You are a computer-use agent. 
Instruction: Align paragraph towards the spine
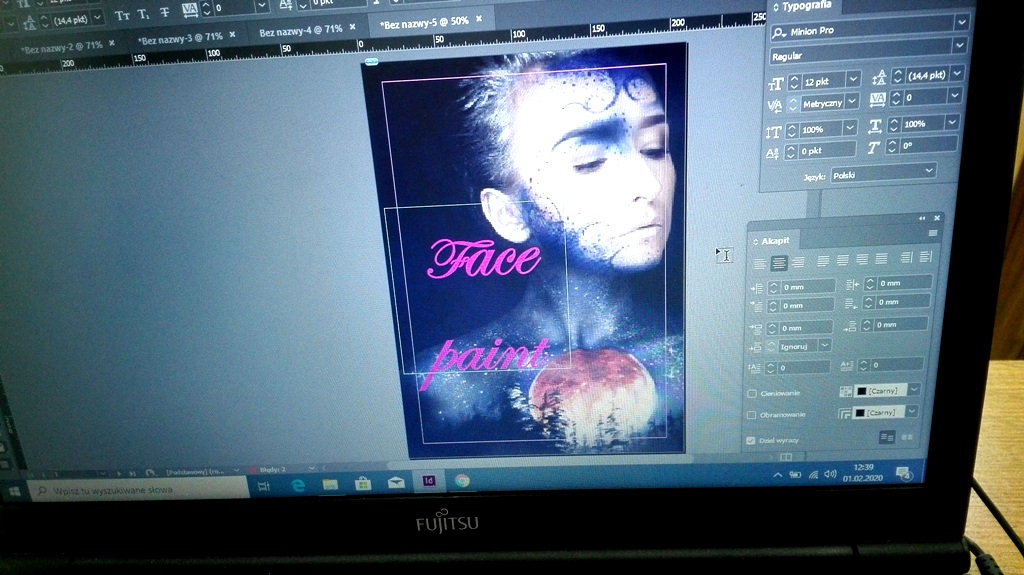(x=906, y=258)
